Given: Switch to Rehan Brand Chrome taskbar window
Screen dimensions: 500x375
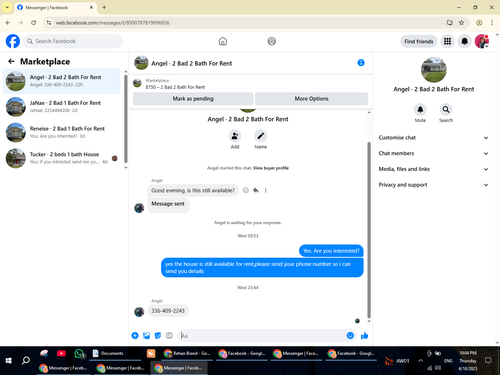Looking at the screenshot, I should (x=187, y=353).
